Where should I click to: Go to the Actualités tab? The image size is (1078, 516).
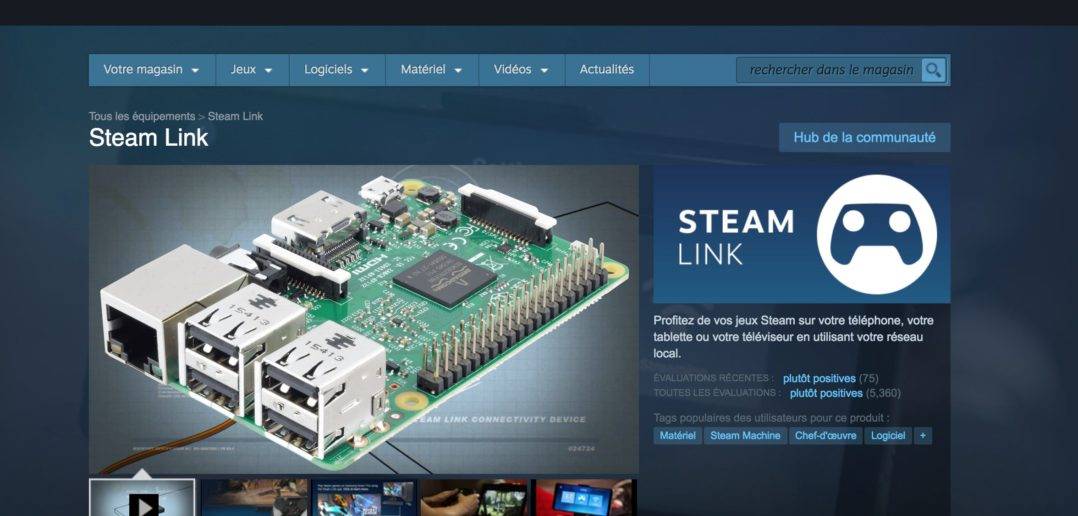coord(606,70)
